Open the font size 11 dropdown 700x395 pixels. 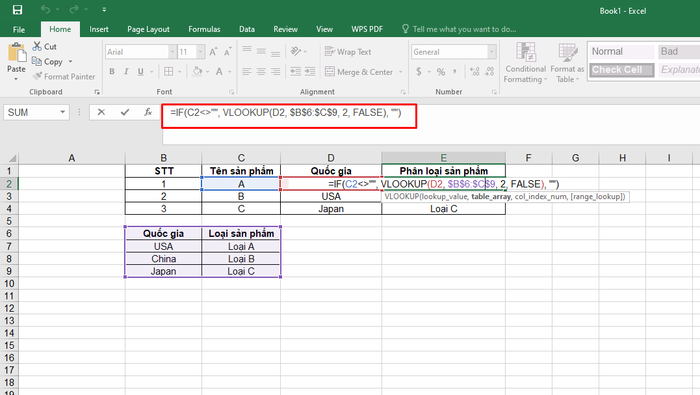(200, 52)
